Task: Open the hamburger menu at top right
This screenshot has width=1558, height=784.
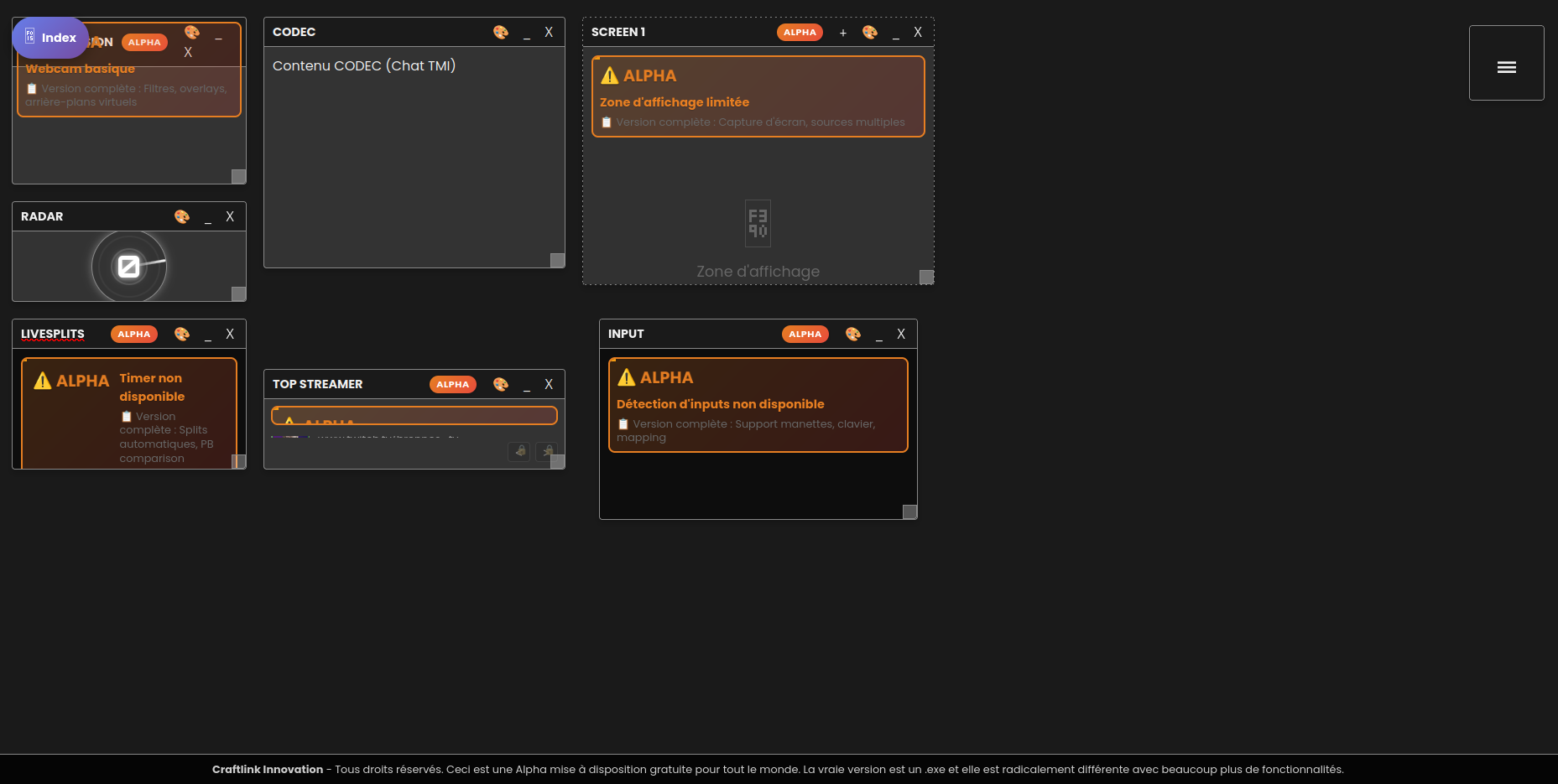Action: point(1507,66)
